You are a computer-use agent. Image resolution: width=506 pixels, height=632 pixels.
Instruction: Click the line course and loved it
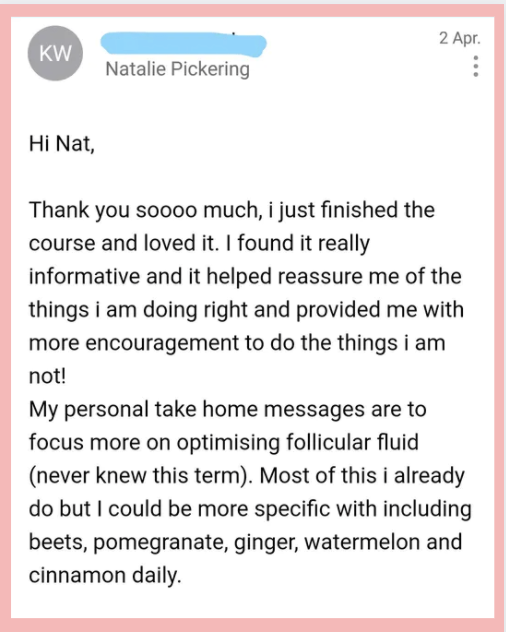click(199, 243)
